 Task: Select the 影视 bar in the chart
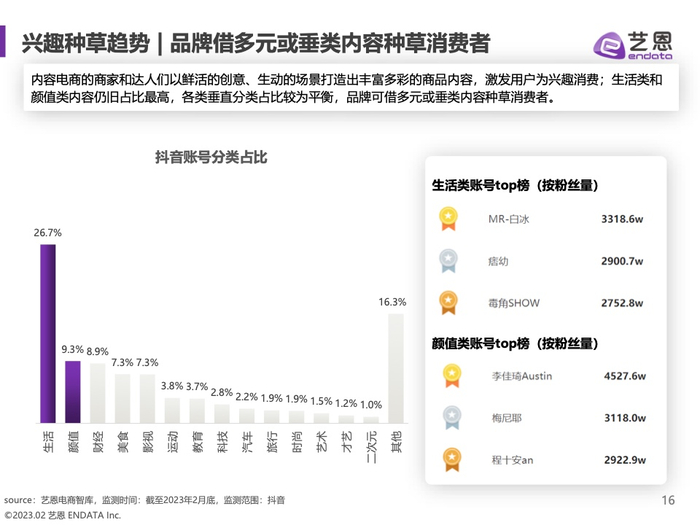click(x=147, y=399)
